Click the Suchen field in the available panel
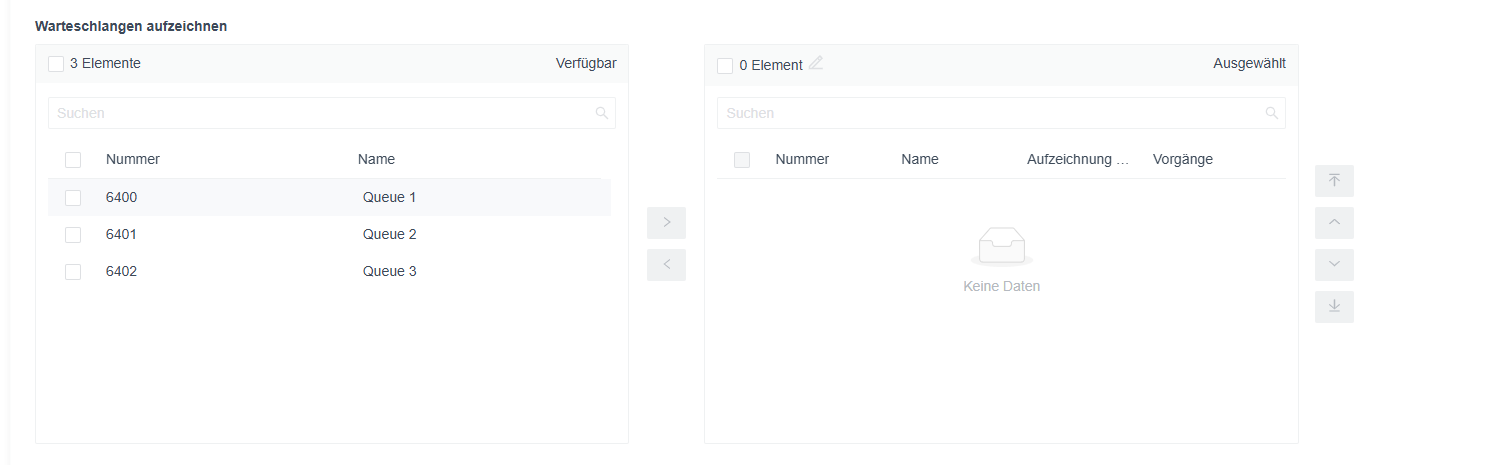 point(332,113)
